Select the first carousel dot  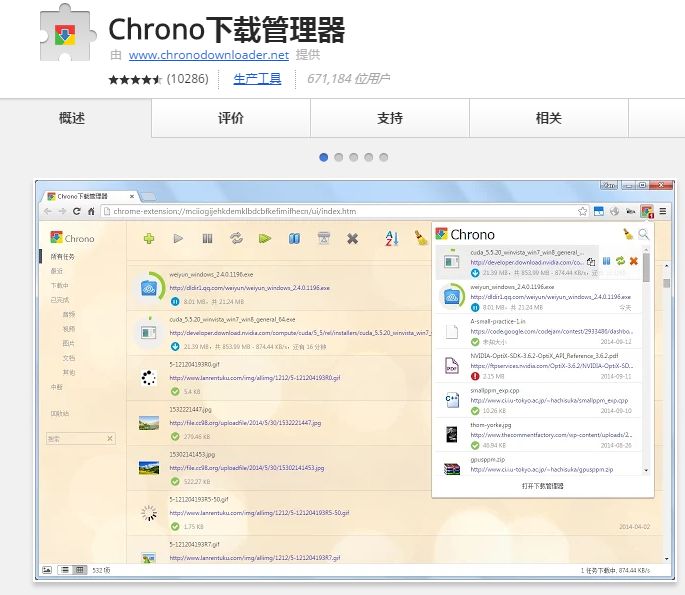point(324,157)
